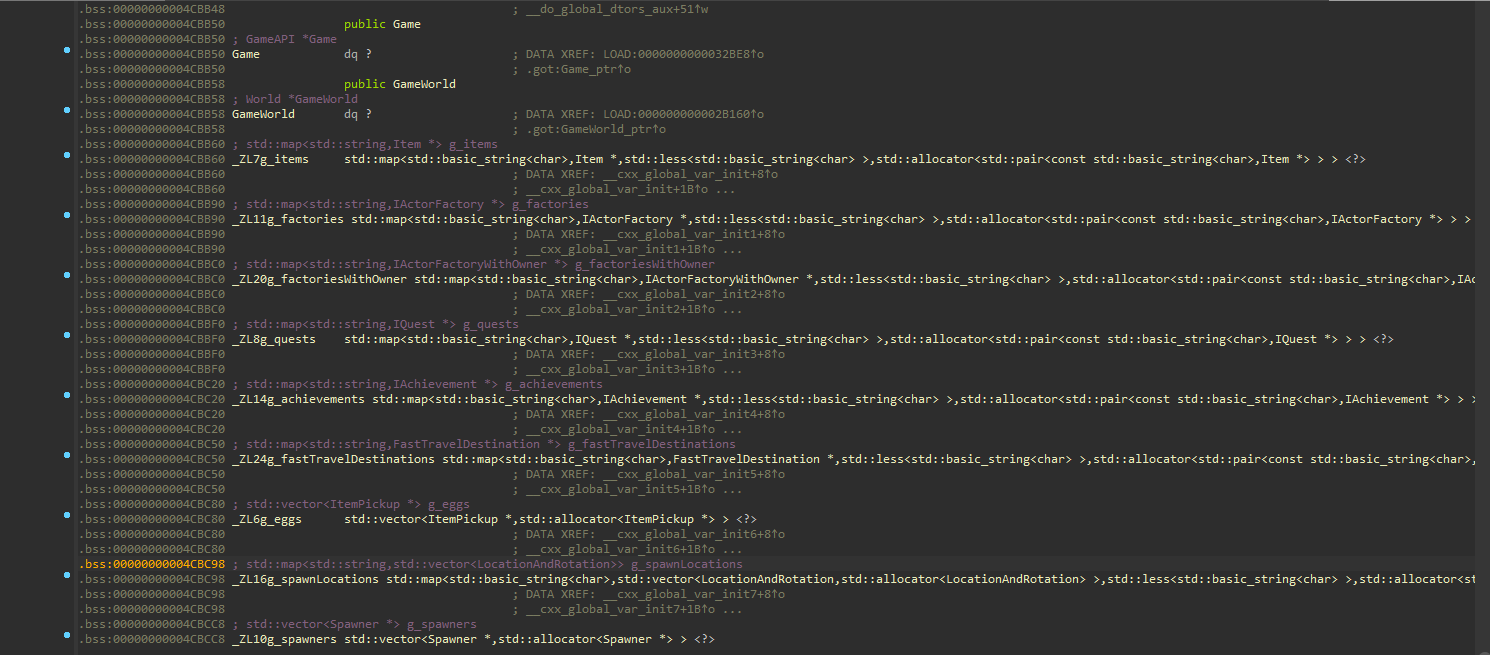Toggle breakpoint dot on the GameWorld dq line
Viewport: 1490px width, 655px height.
pyautogui.click(x=67, y=110)
